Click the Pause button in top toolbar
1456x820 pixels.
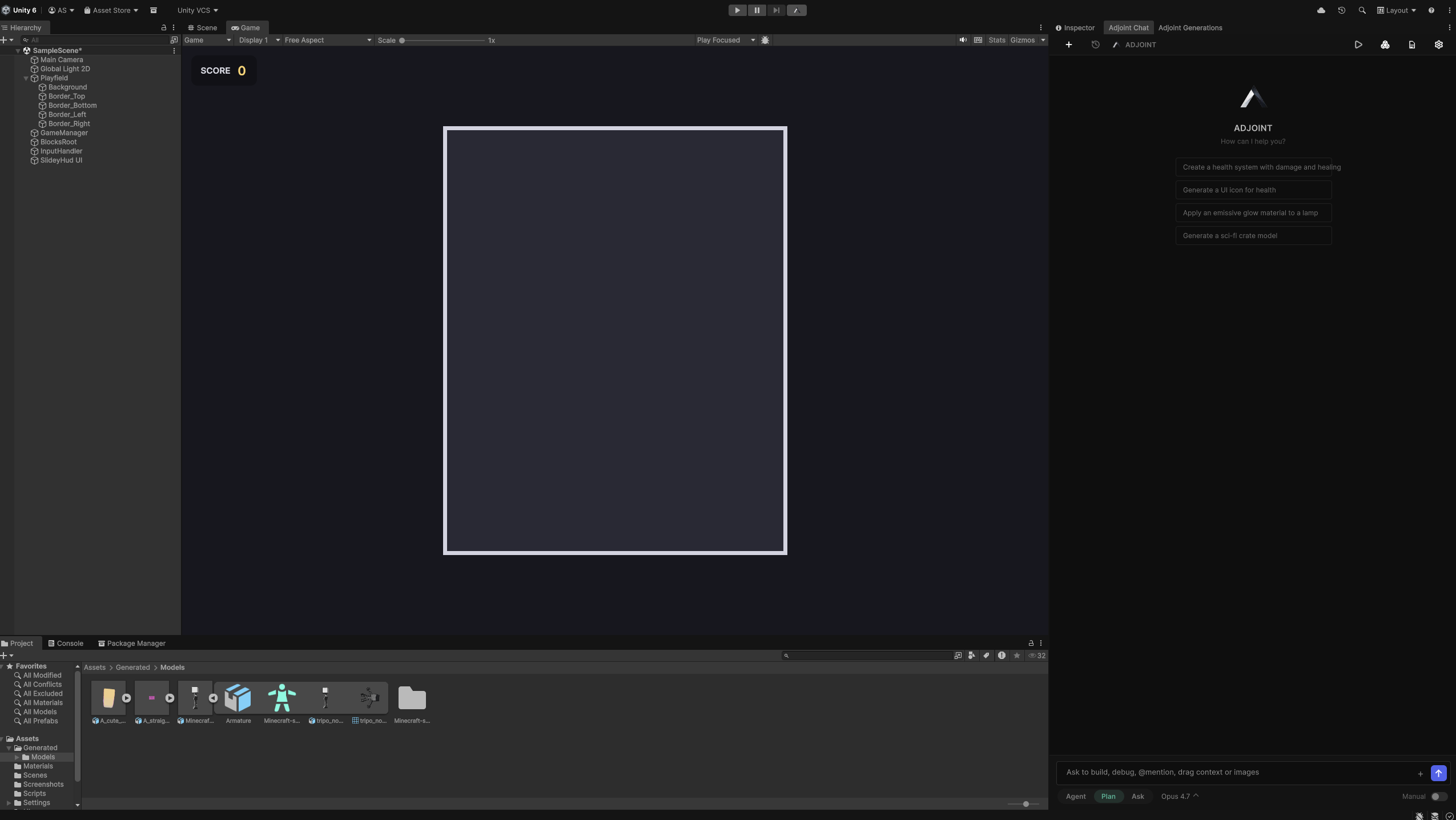757,10
